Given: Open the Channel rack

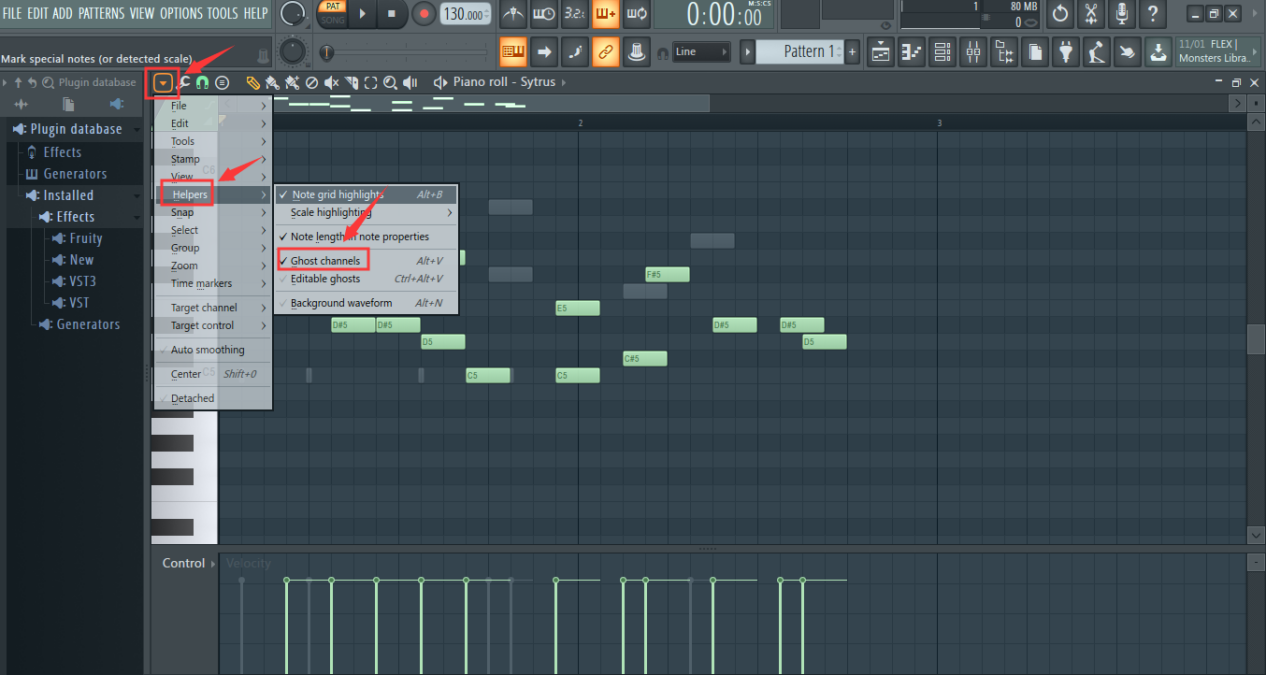Looking at the screenshot, I should pos(944,52).
